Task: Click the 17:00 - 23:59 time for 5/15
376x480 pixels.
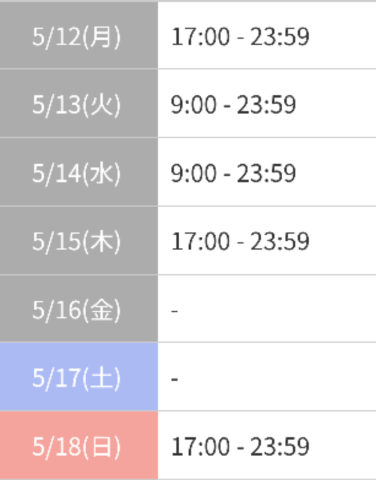Action: click(240, 241)
